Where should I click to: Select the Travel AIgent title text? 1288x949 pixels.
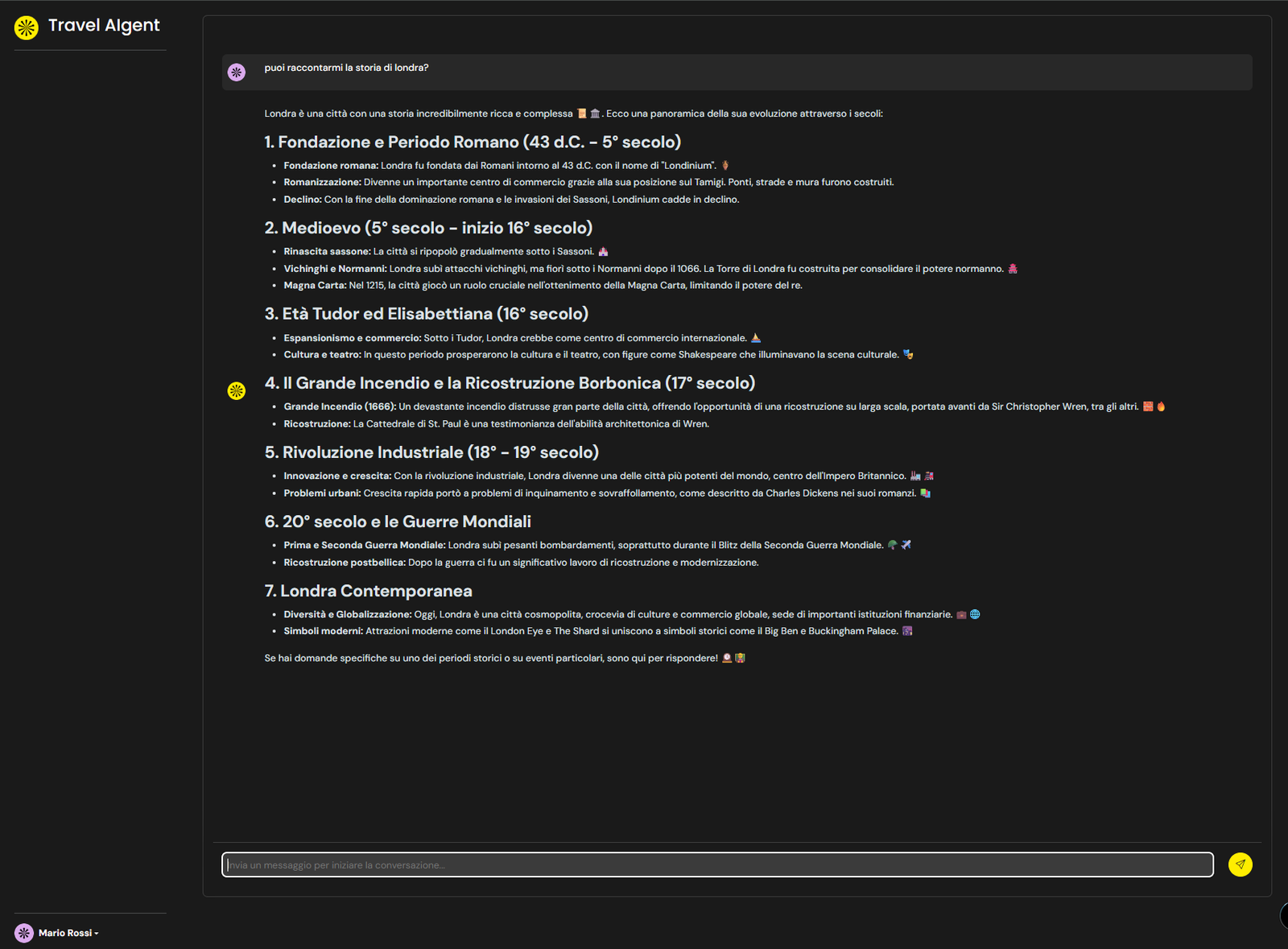click(105, 25)
